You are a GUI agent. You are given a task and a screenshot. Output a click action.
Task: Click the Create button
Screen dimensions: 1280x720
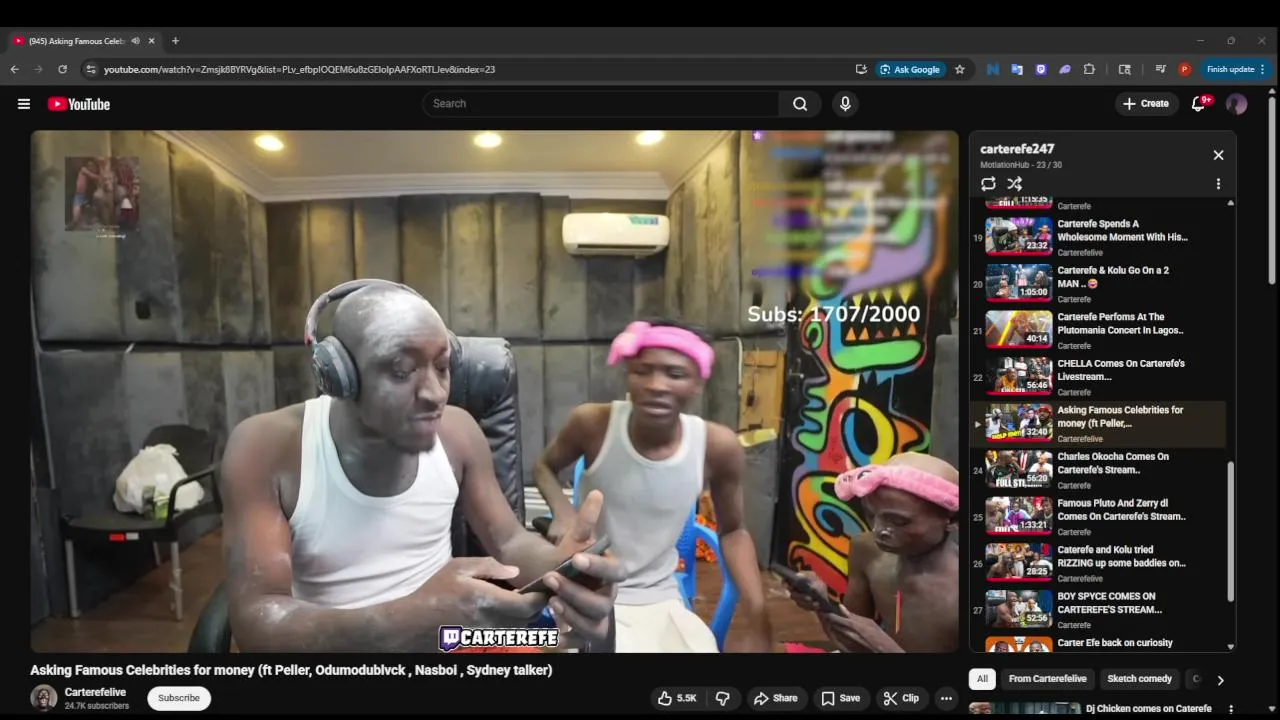(x=1146, y=104)
